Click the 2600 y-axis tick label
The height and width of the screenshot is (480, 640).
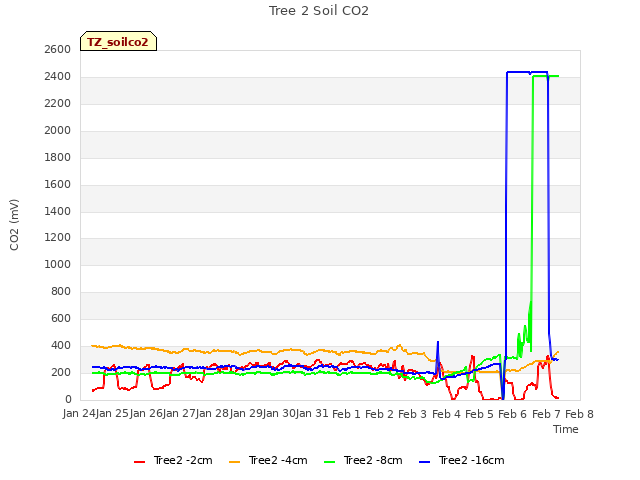point(58,49)
